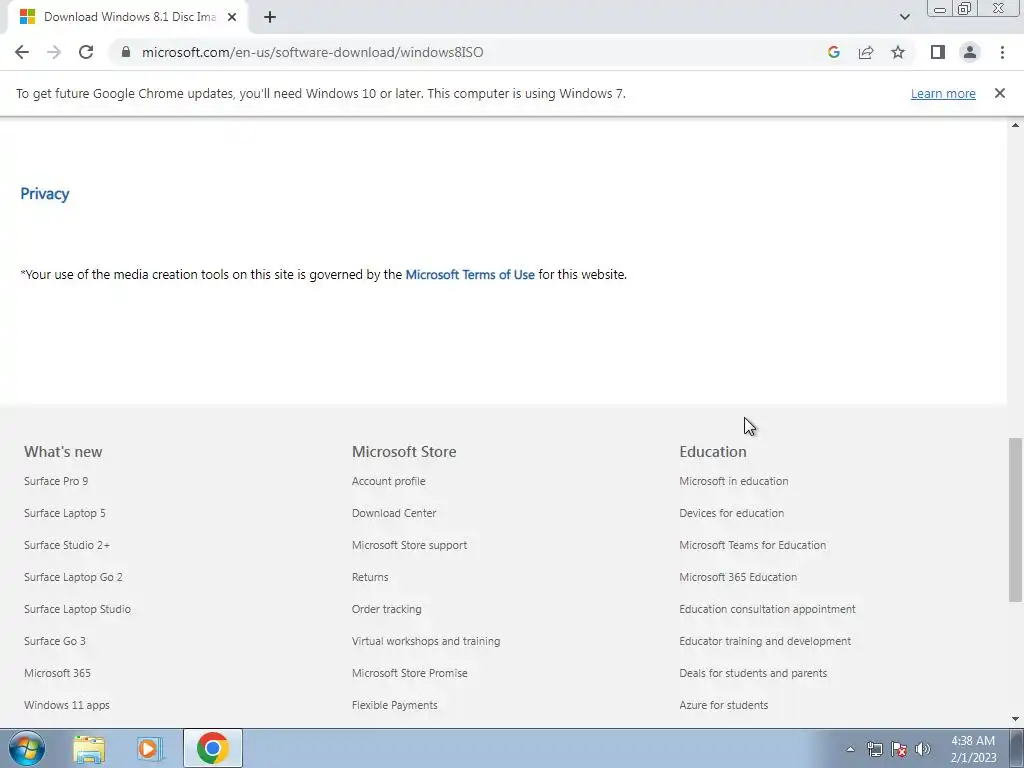The image size is (1024, 768).
Task: Open Surface Laptop Go 2 link
Action: tap(73, 577)
